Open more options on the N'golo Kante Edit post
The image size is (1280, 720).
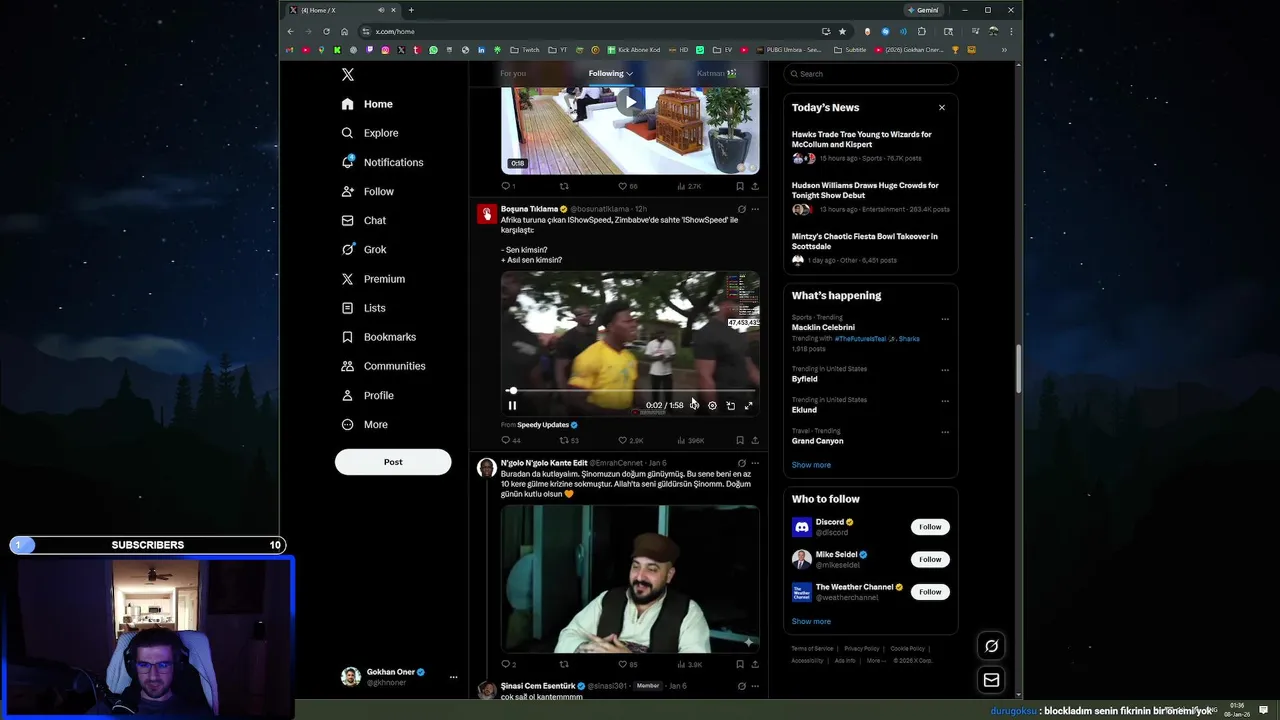click(x=754, y=463)
